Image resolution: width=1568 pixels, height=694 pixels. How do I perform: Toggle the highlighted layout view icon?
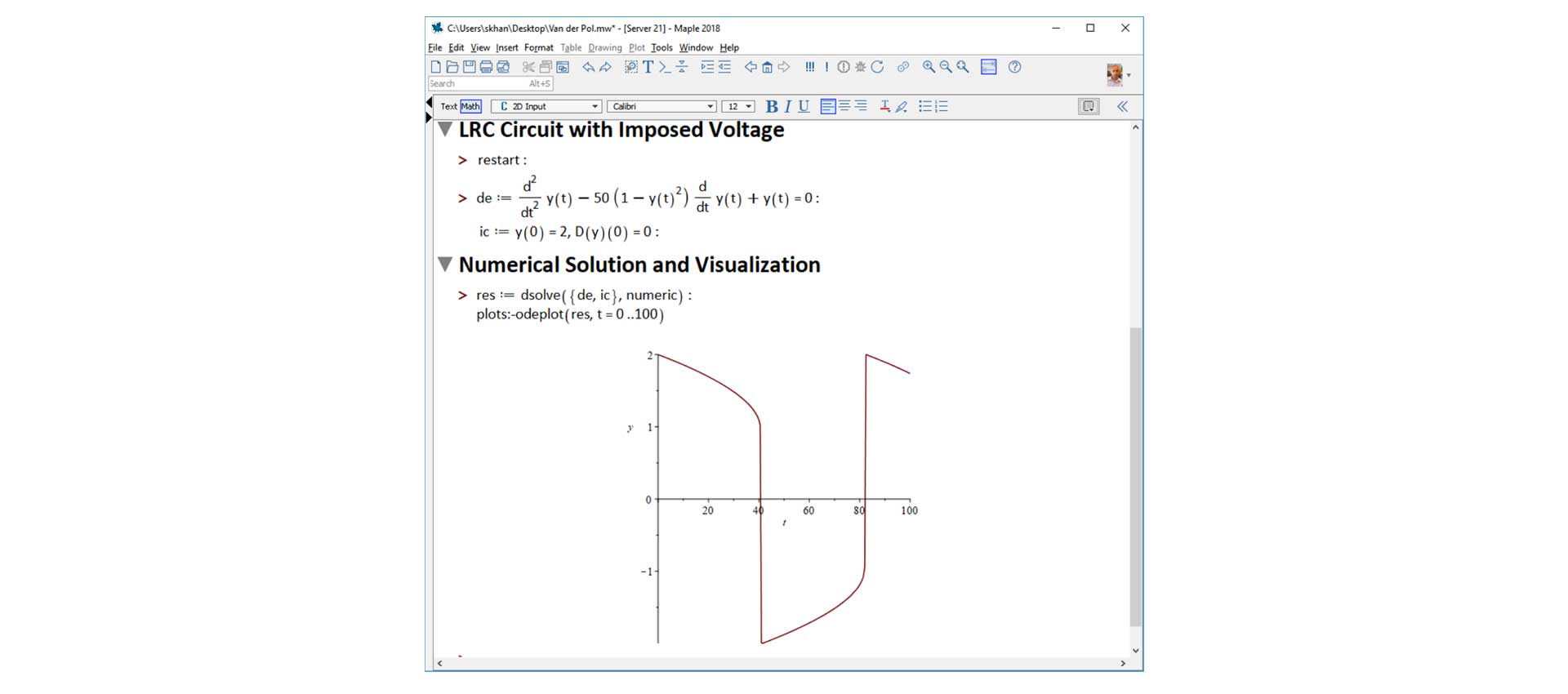click(988, 67)
